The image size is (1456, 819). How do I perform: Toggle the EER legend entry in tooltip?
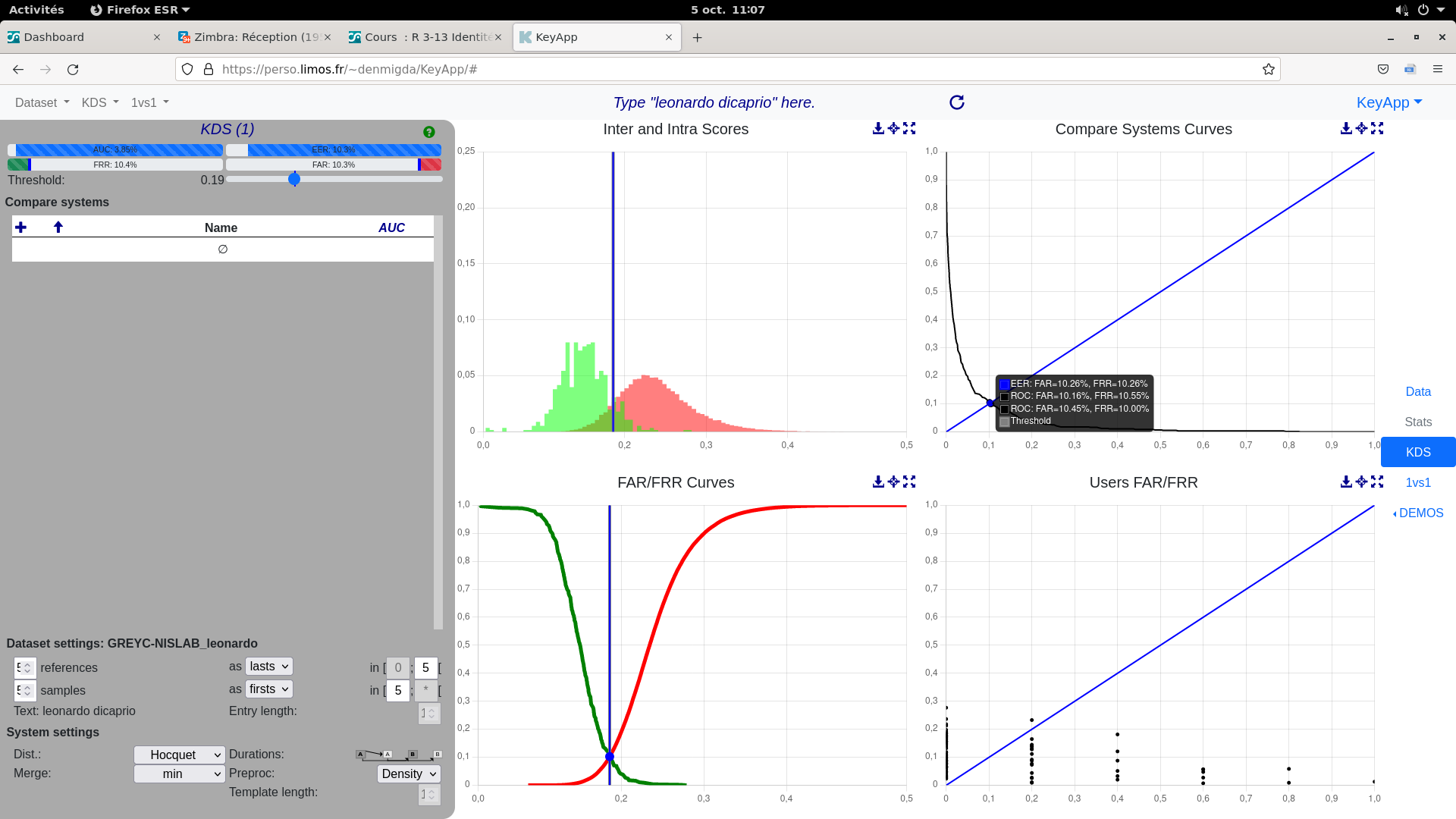click(x=1005, y=384)
